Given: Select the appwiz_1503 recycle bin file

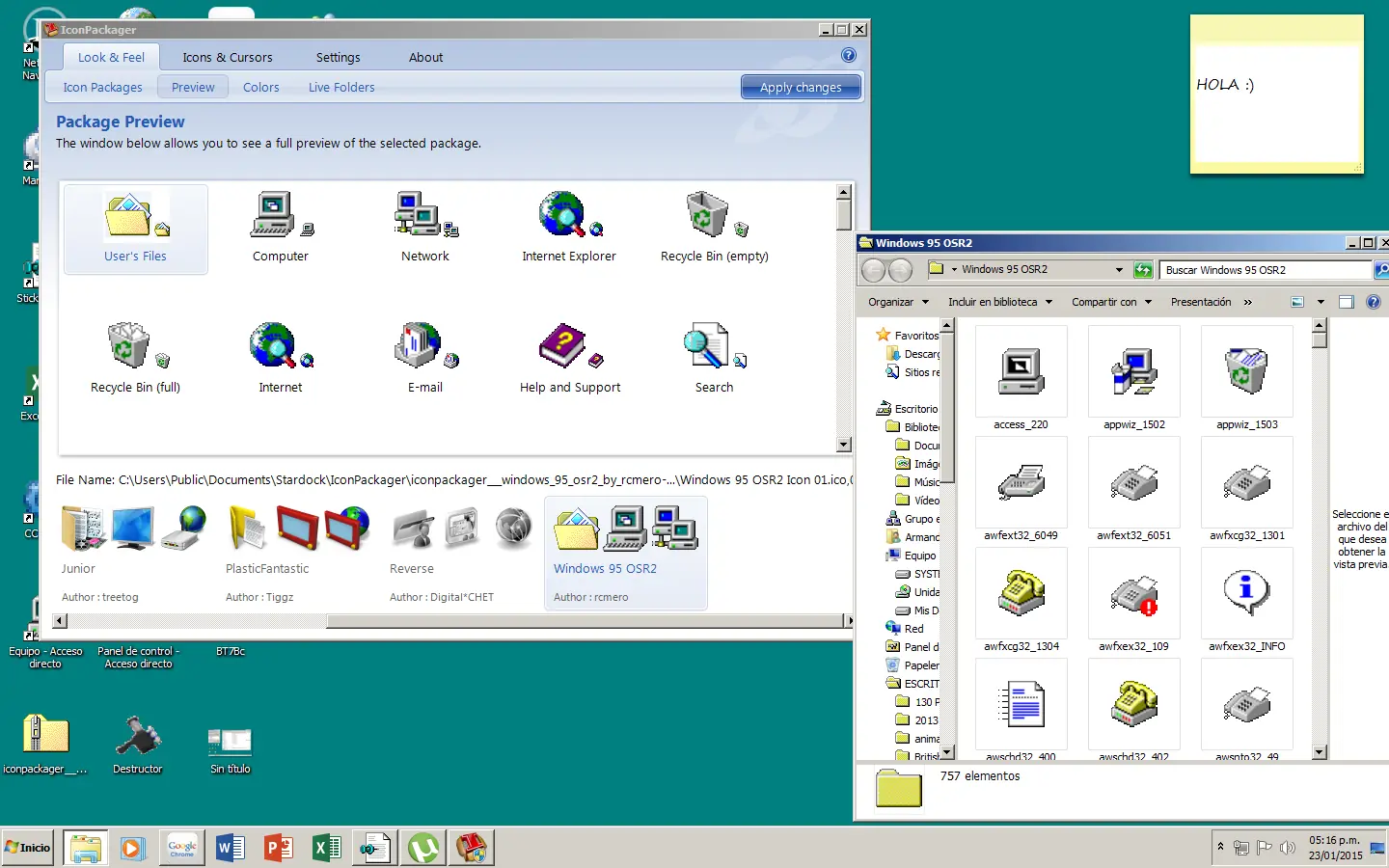Looking at the screenshot, I should click(1247, 378).
